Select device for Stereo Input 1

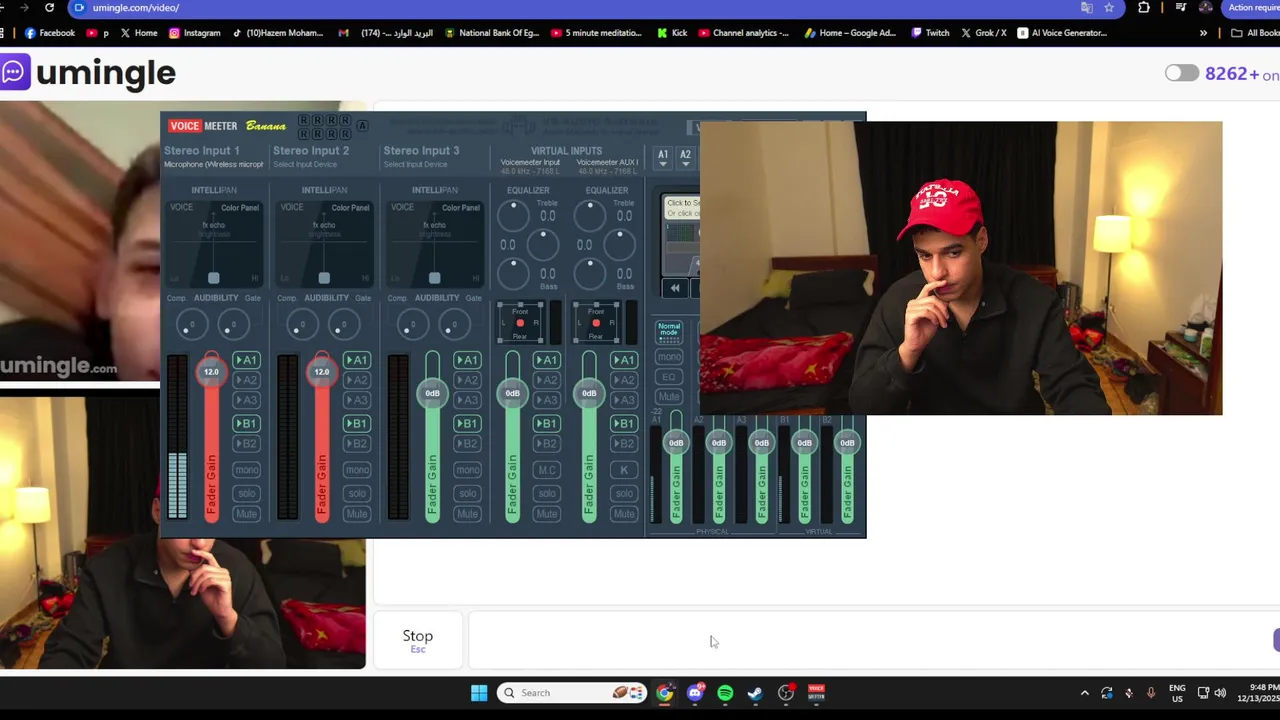pos(214,164)
